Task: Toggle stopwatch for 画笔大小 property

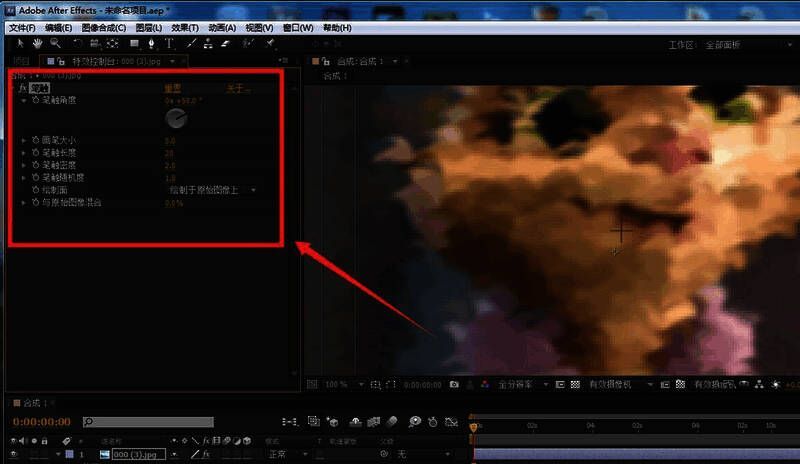Action: [x=37, y=140]
